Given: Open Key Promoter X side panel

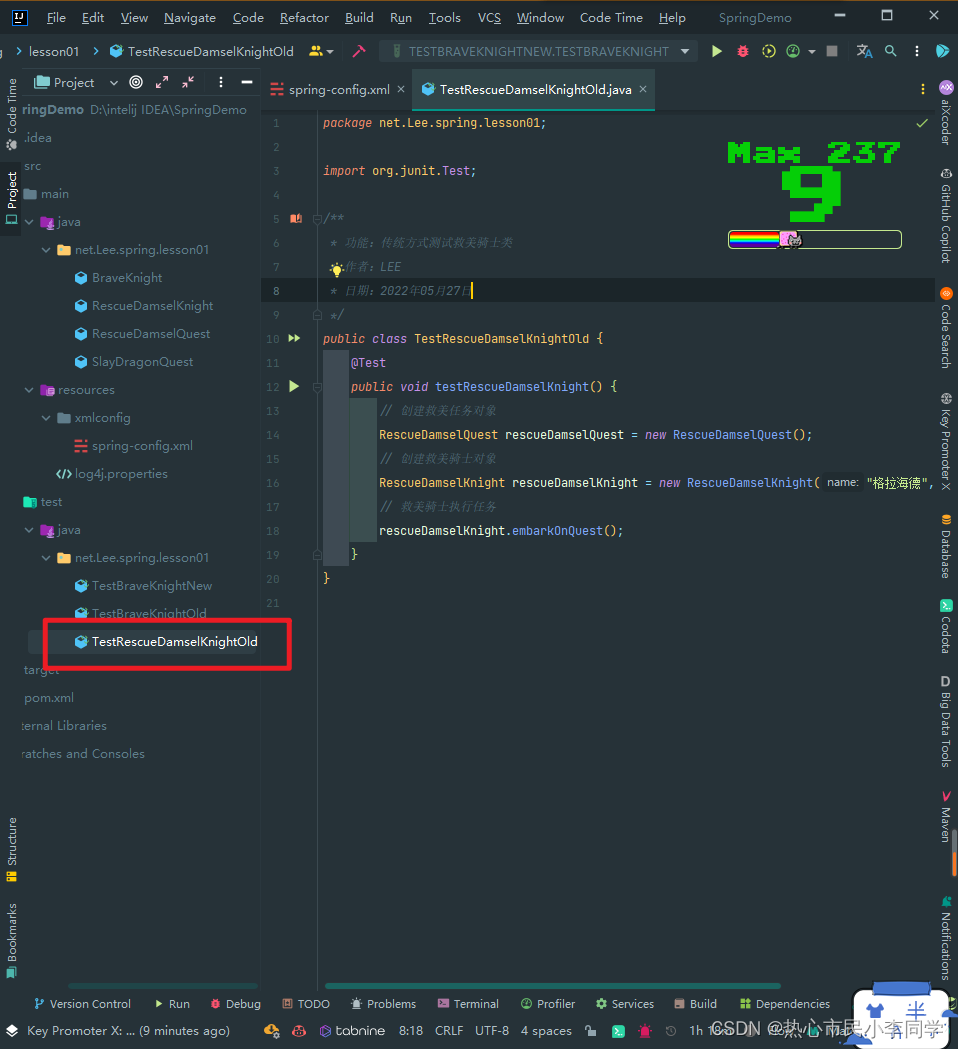Looking at the screenshot, I should click(946, 442).
